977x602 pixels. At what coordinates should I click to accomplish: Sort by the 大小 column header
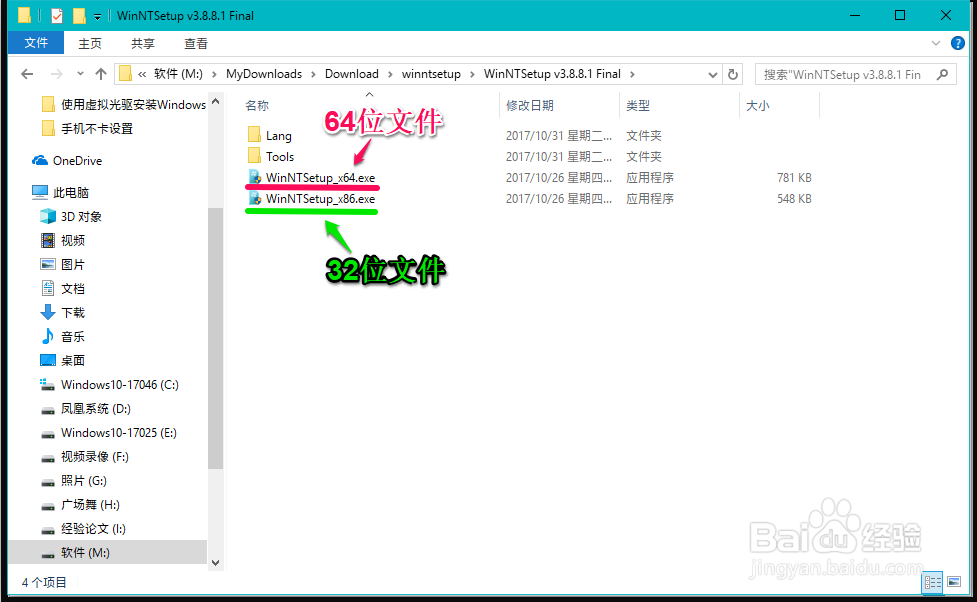point(758,106)
